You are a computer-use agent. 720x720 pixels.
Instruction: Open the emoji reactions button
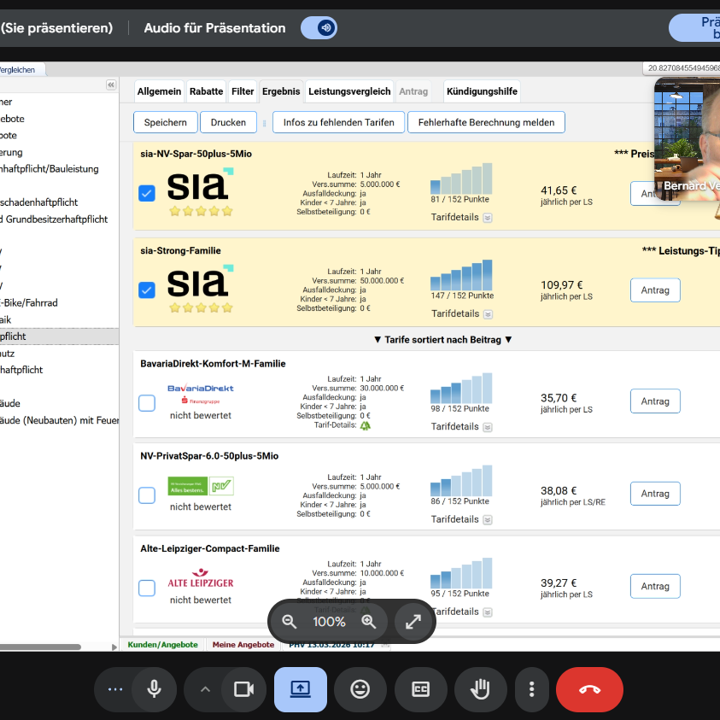(360, 689)
